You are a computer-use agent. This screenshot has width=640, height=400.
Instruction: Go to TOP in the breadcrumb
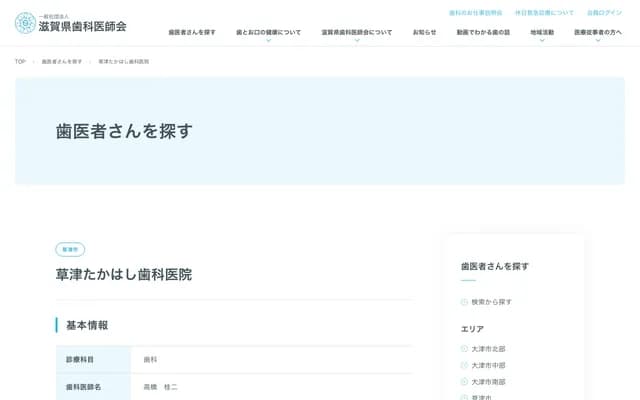point(20,62)
